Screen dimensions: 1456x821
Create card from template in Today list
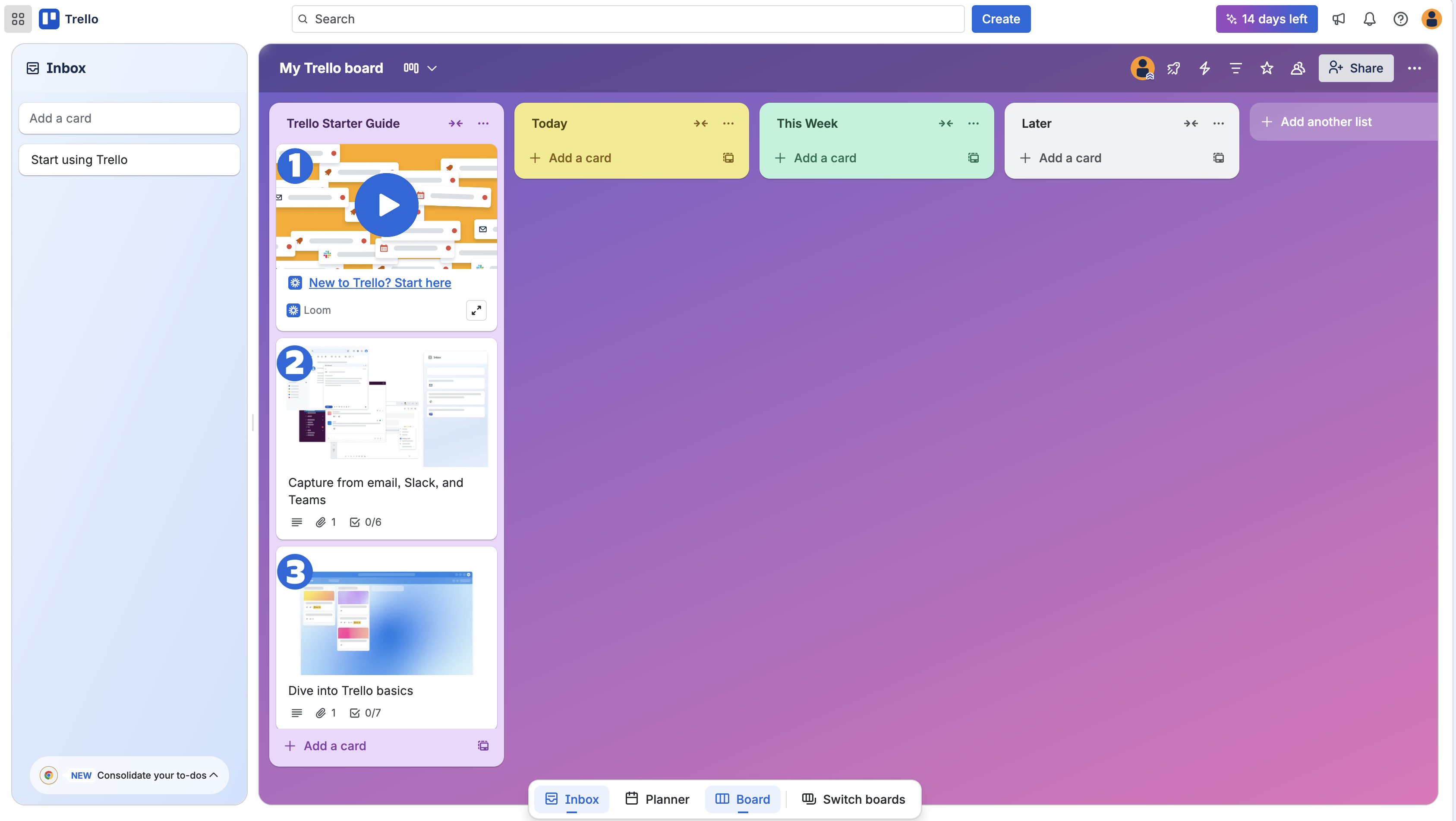click(x=728, y=158)
